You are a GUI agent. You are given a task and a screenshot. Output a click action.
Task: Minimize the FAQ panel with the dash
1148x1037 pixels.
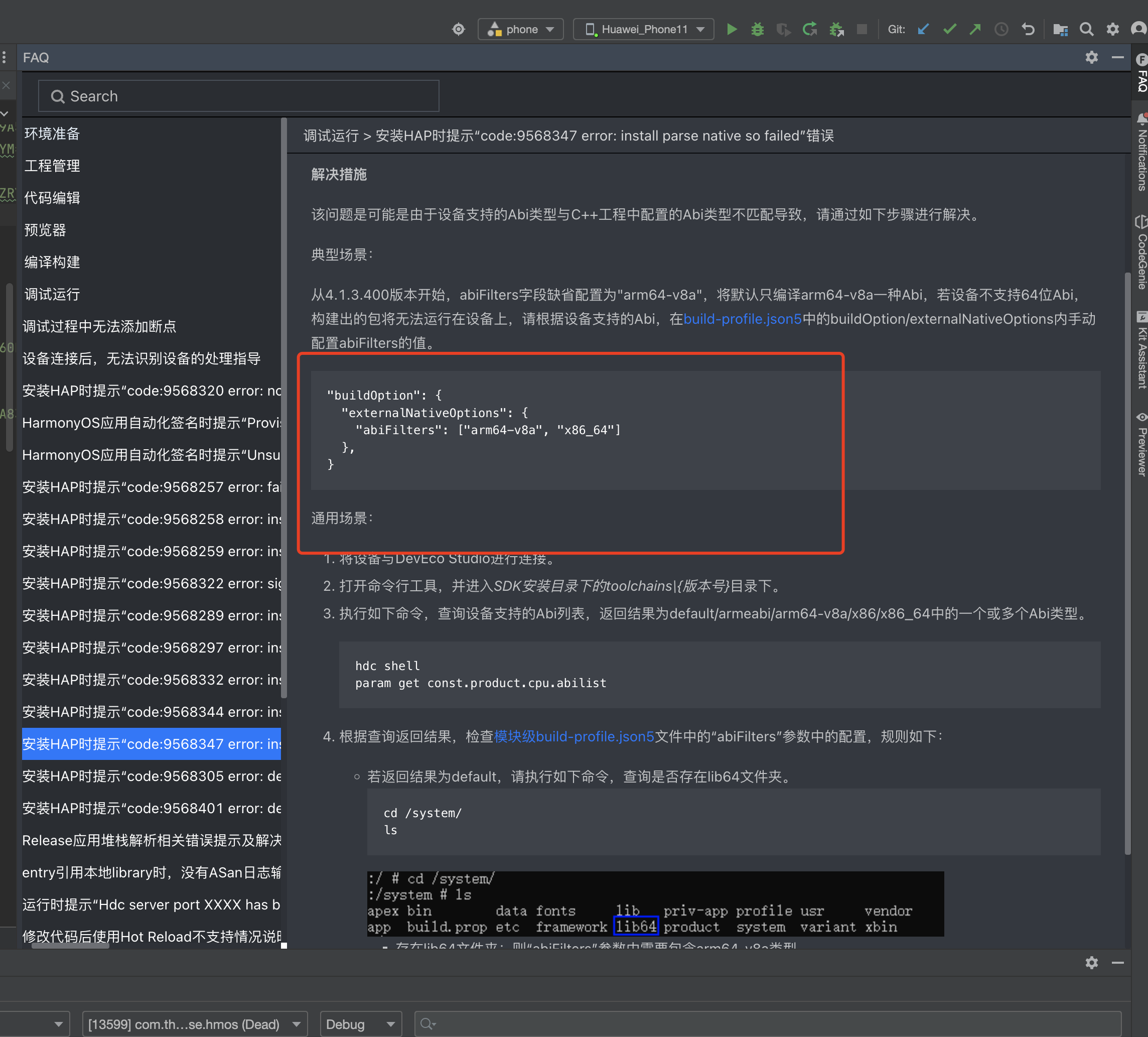(1118, 58)
